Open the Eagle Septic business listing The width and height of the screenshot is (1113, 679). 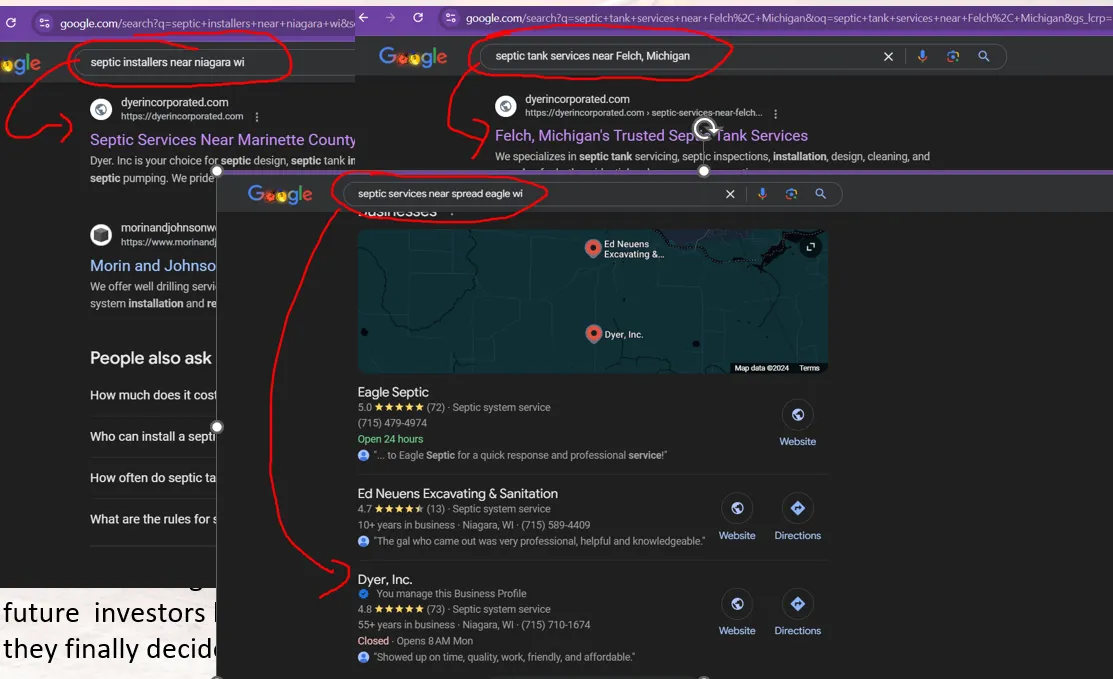(x=393, y=392)
